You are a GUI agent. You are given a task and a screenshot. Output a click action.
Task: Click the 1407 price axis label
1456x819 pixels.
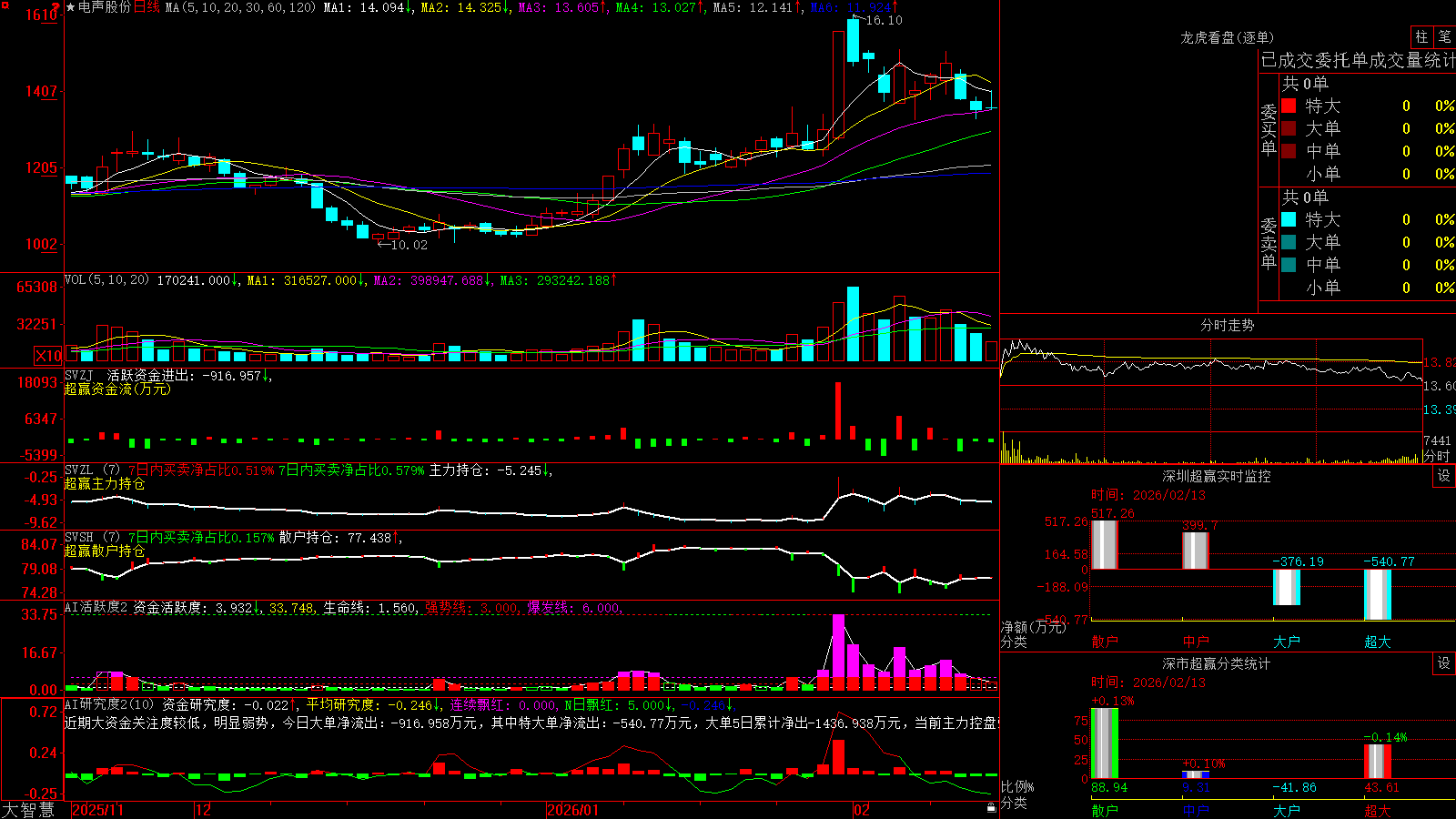[x=41, y=91]
